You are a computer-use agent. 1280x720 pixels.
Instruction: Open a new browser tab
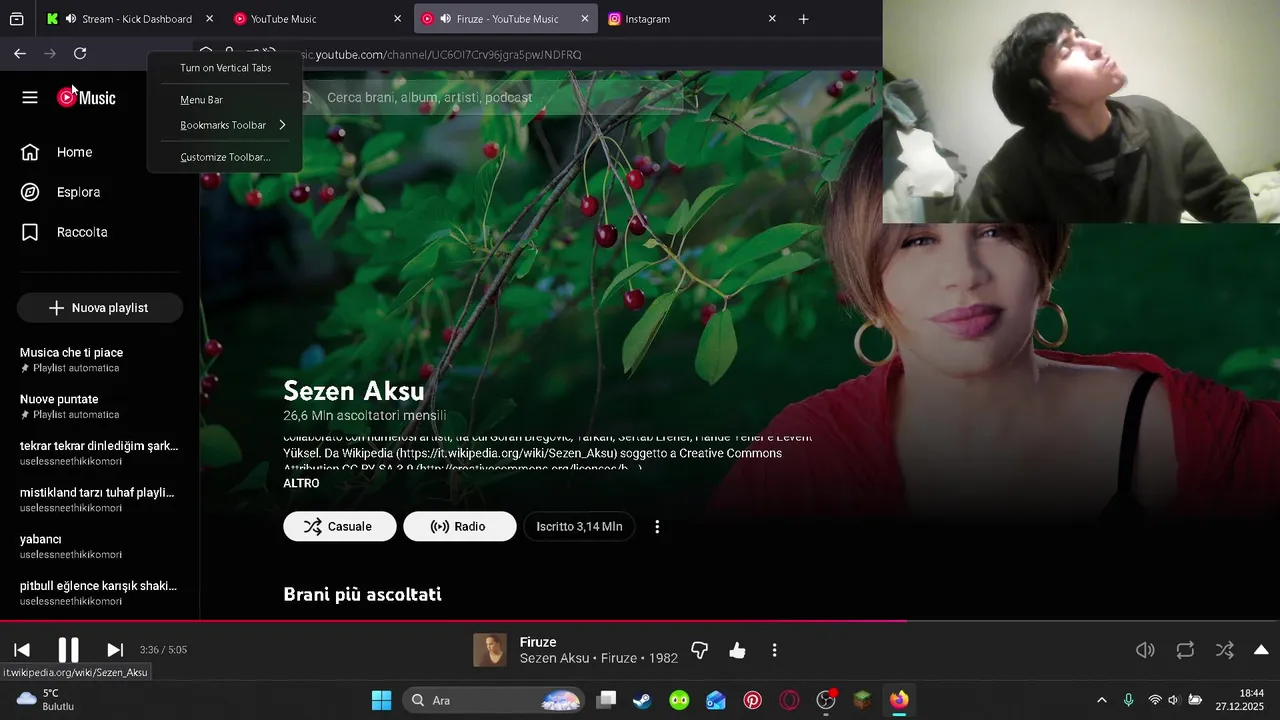click(x=803, y=19)
